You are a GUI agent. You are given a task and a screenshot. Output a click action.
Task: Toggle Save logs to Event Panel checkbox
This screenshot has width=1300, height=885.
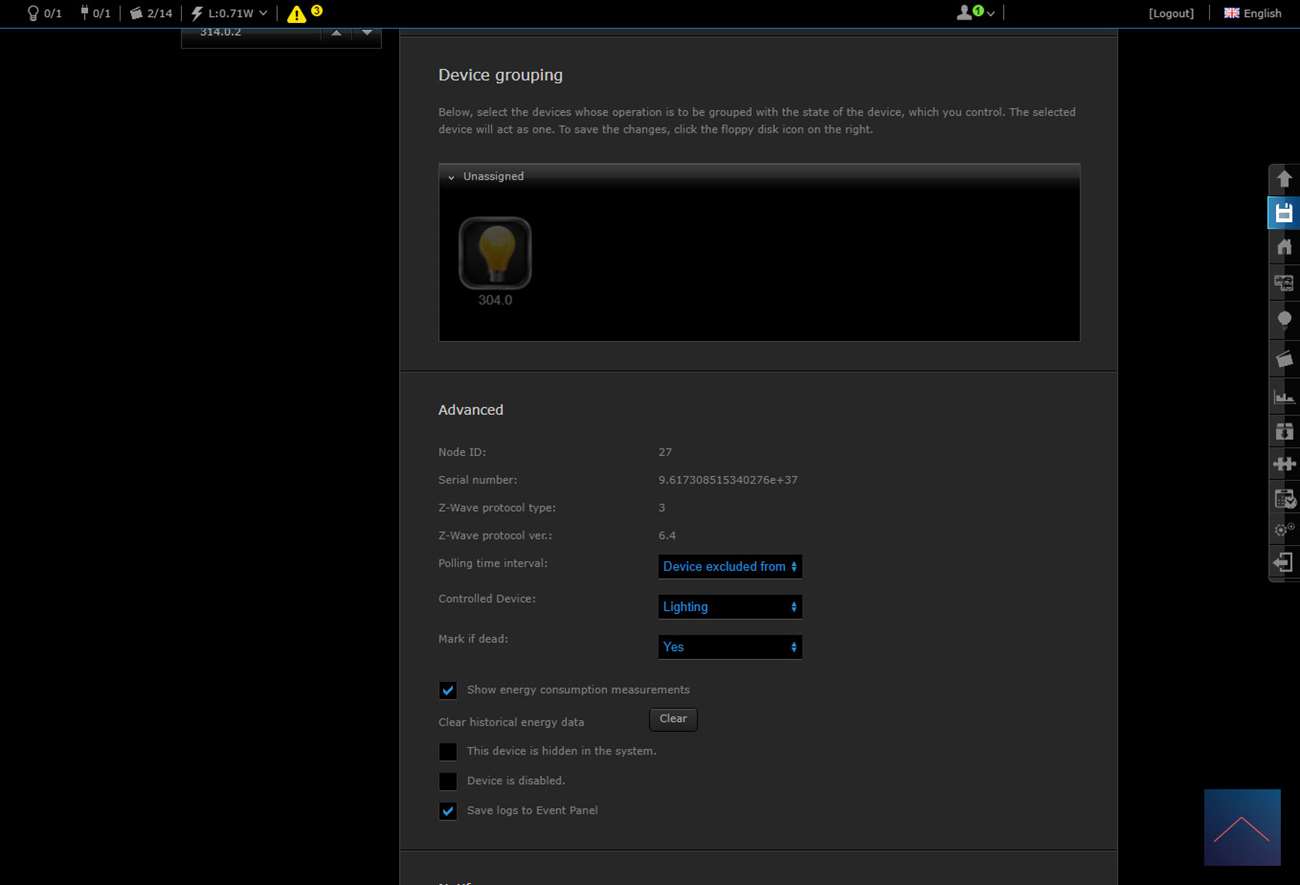(x=448, y=811)
